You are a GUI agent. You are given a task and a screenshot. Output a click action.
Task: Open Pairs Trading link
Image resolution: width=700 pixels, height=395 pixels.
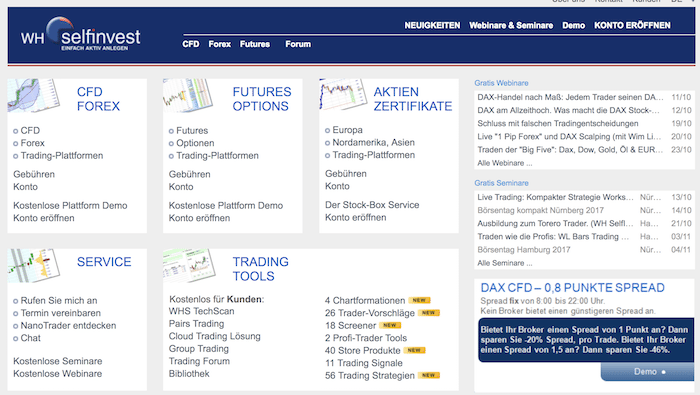tap(196, 324)
